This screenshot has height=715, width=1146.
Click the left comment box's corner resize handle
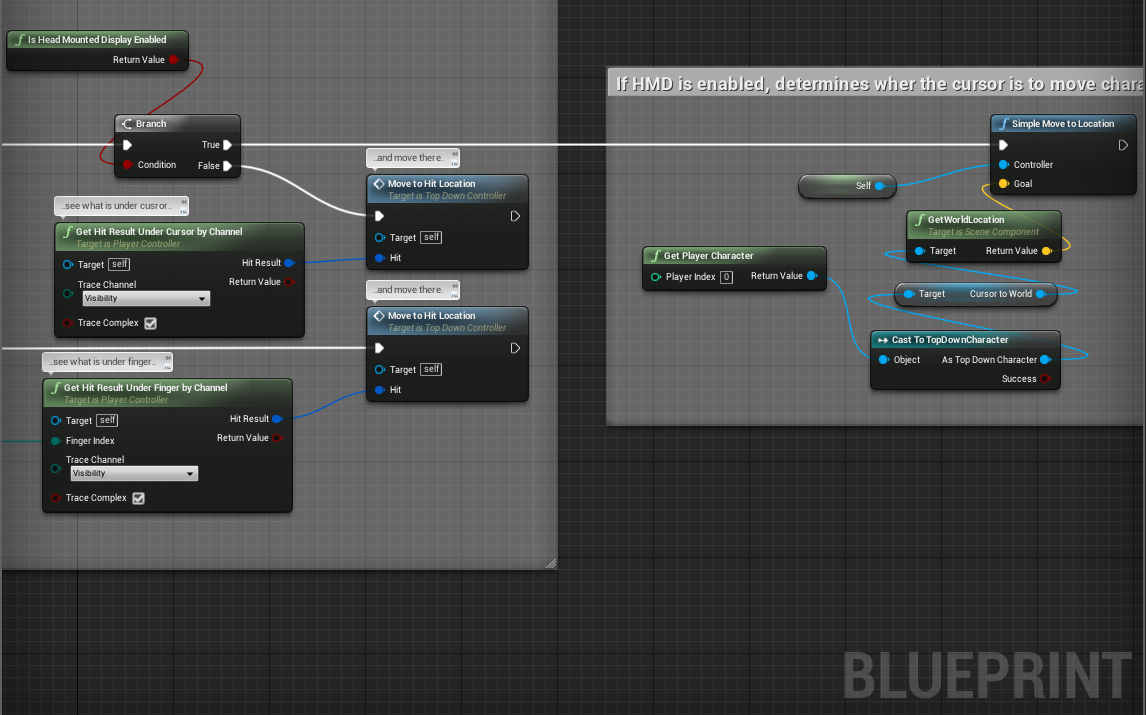click(550, 564)
